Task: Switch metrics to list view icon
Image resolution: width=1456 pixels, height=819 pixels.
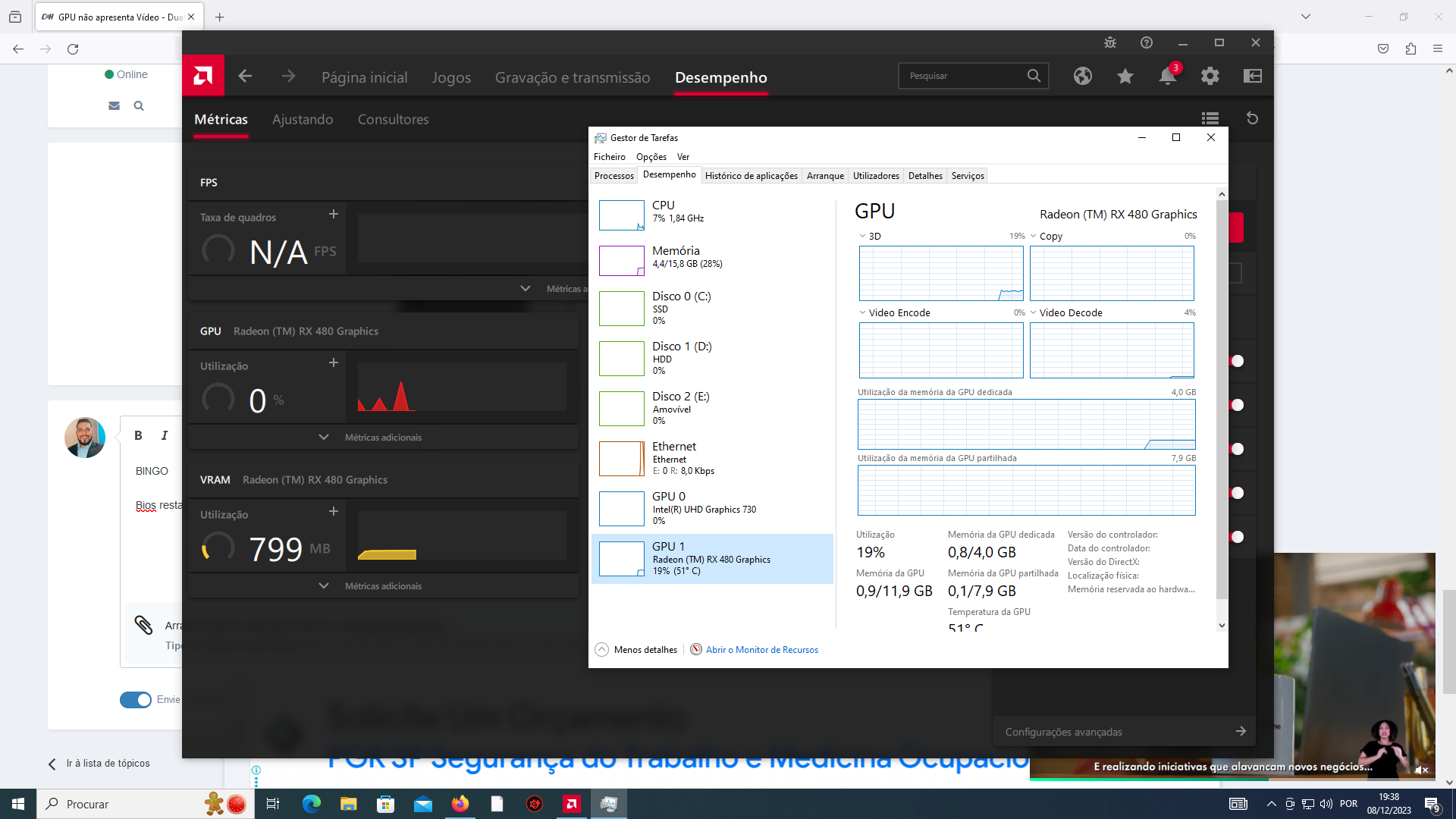Action: [1210, 118]
